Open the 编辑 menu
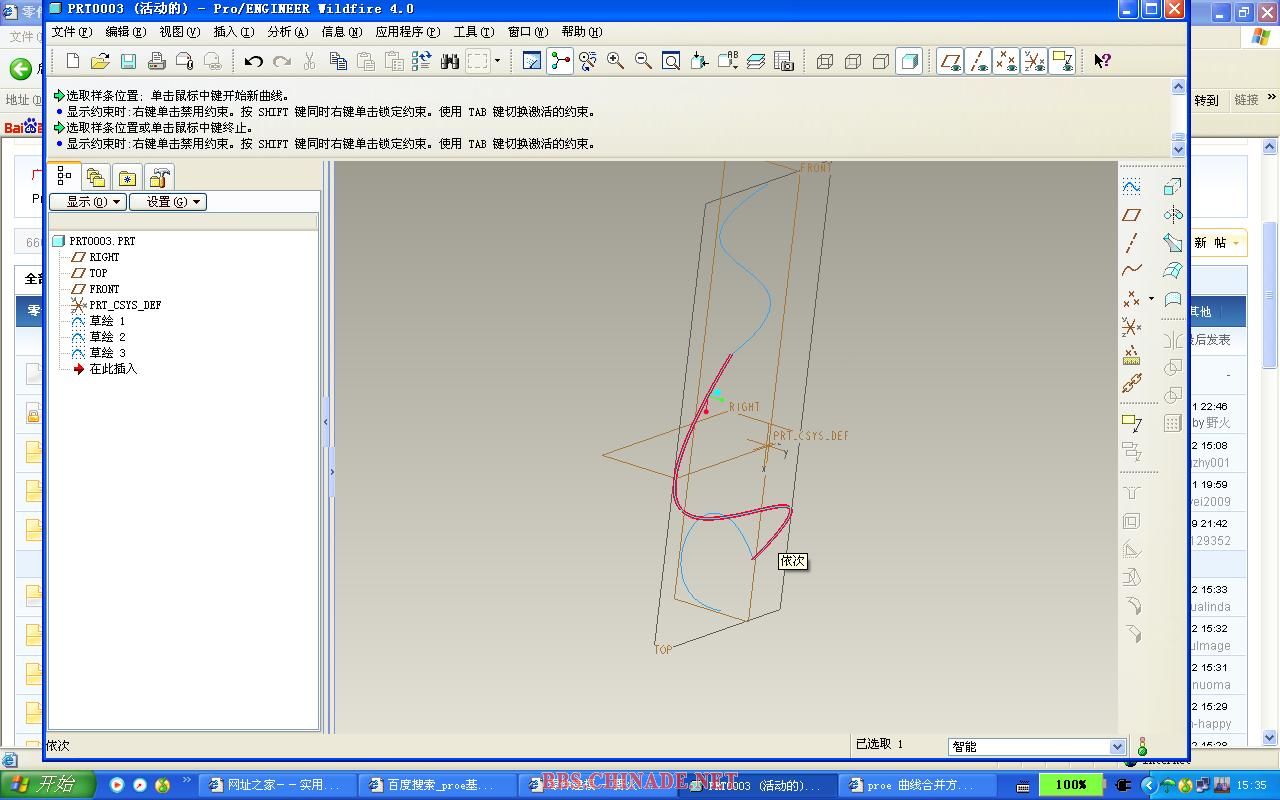 tap(125, 32)
